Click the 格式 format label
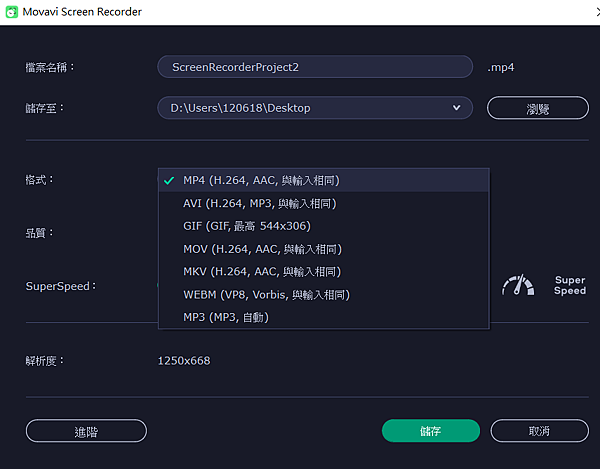 (39, 179)
